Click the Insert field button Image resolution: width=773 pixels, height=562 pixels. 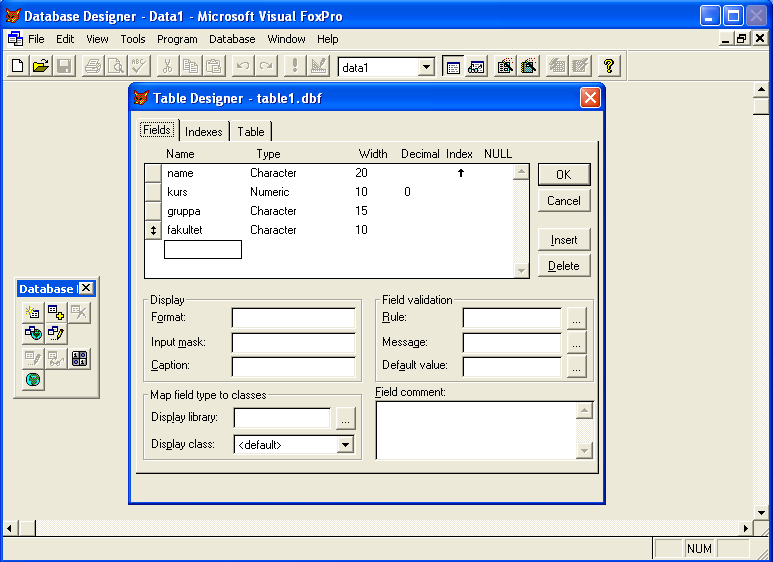tap(564, 240)
